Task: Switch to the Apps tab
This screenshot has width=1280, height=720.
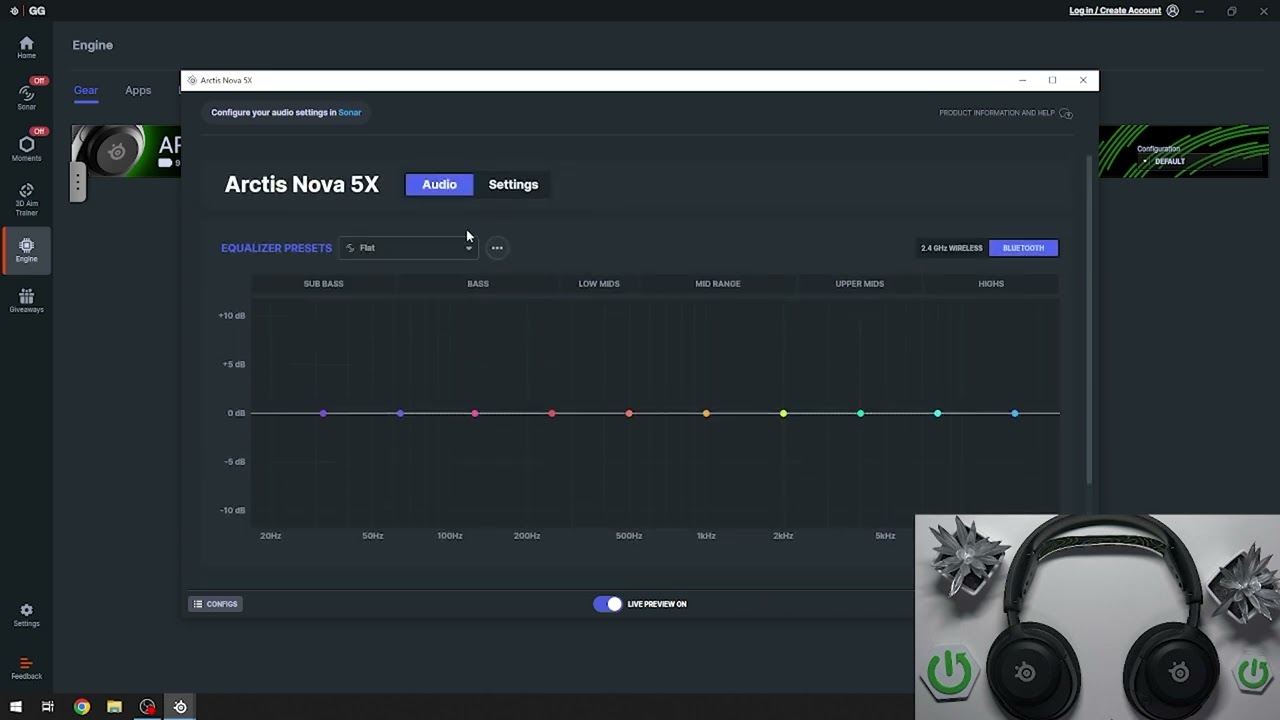Action: click(138, 90)
